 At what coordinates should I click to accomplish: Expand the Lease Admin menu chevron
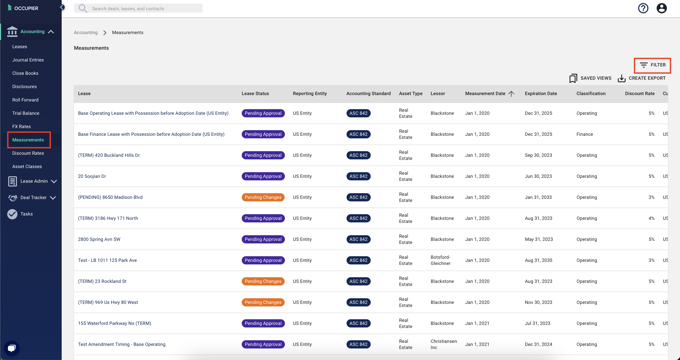pos(54,181)
